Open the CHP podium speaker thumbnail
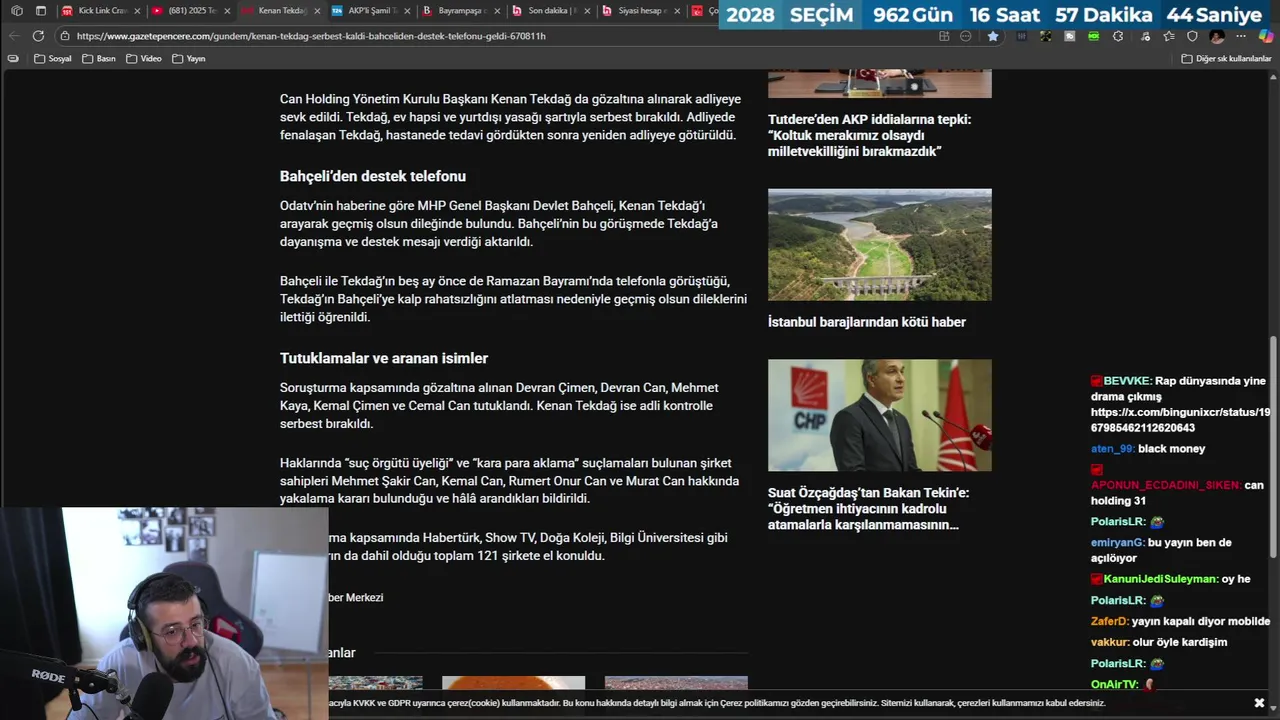This screenshot has width=1280, height=720. pos(880,415)
